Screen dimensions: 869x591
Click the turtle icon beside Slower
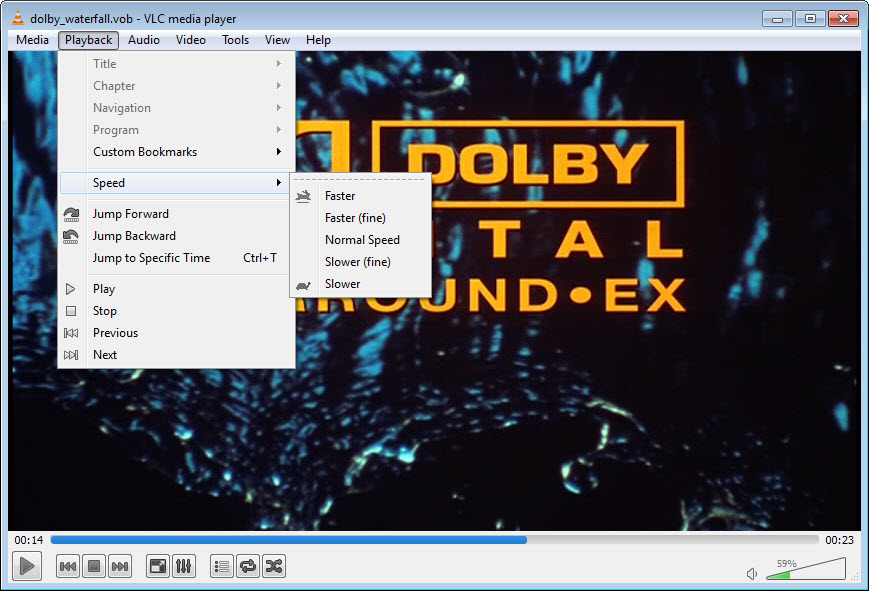(x=303, y=285)
